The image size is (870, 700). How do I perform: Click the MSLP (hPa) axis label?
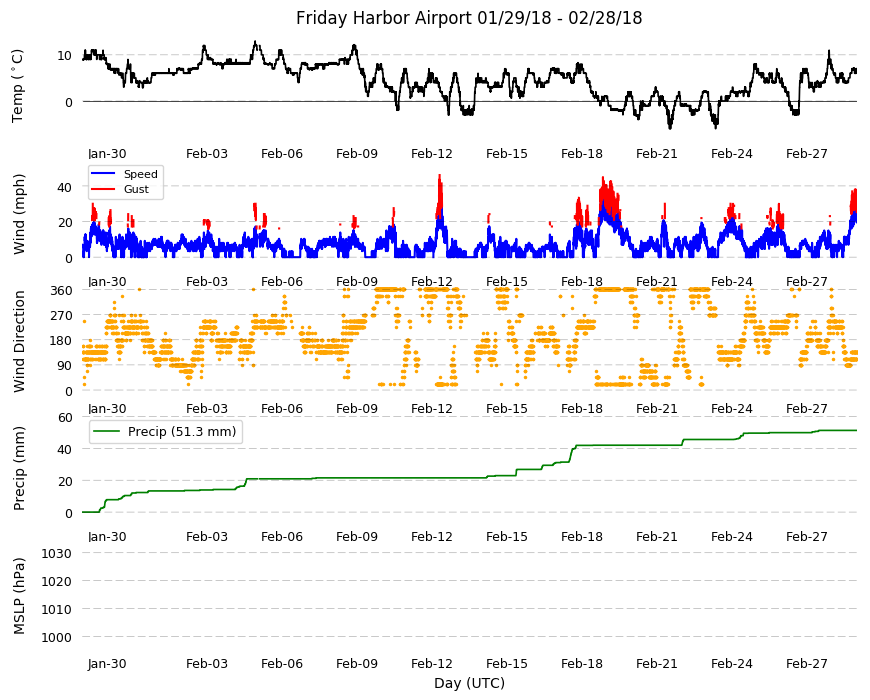click(x=19, y=596)
